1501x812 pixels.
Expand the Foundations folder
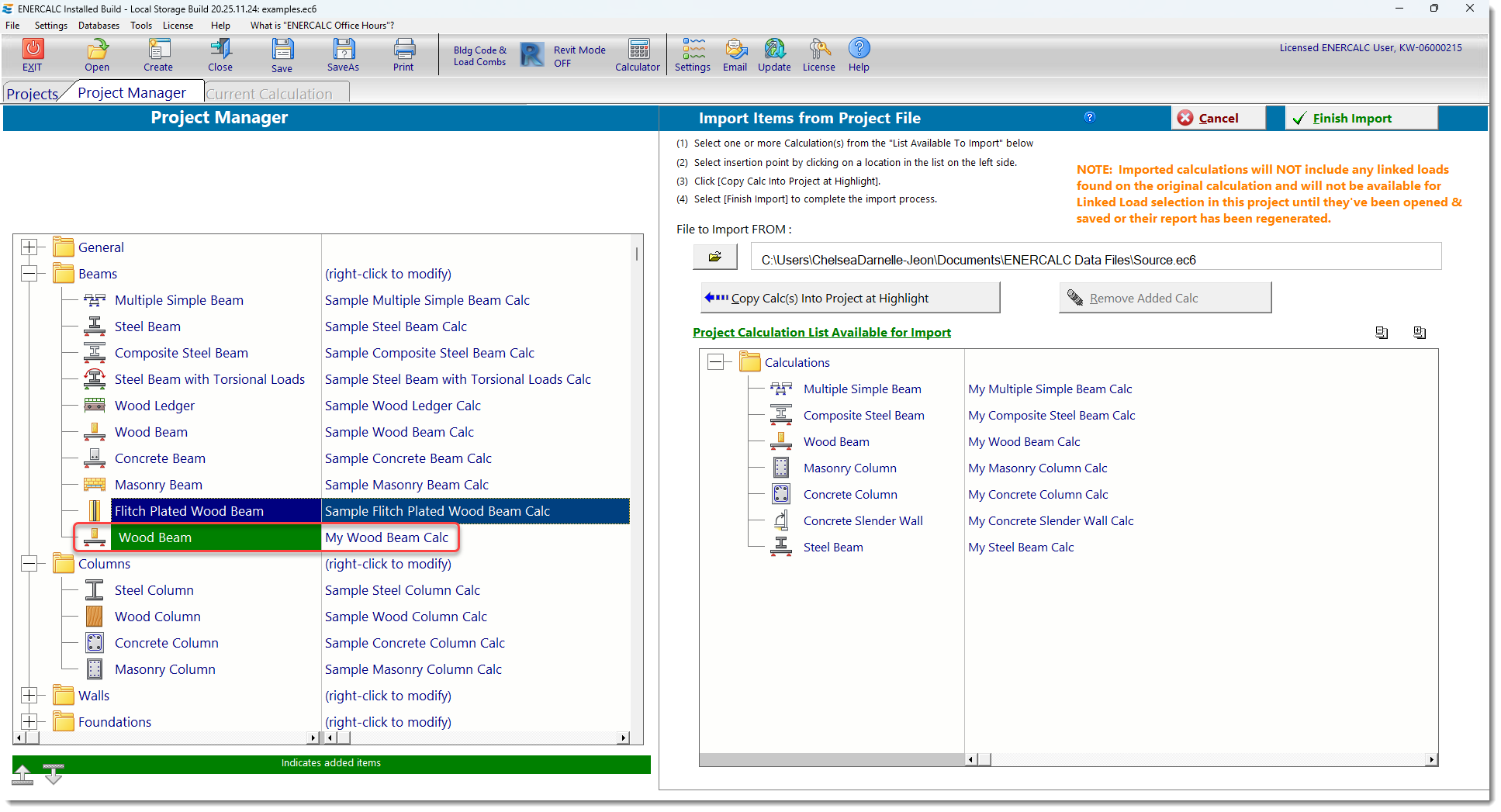31,721
